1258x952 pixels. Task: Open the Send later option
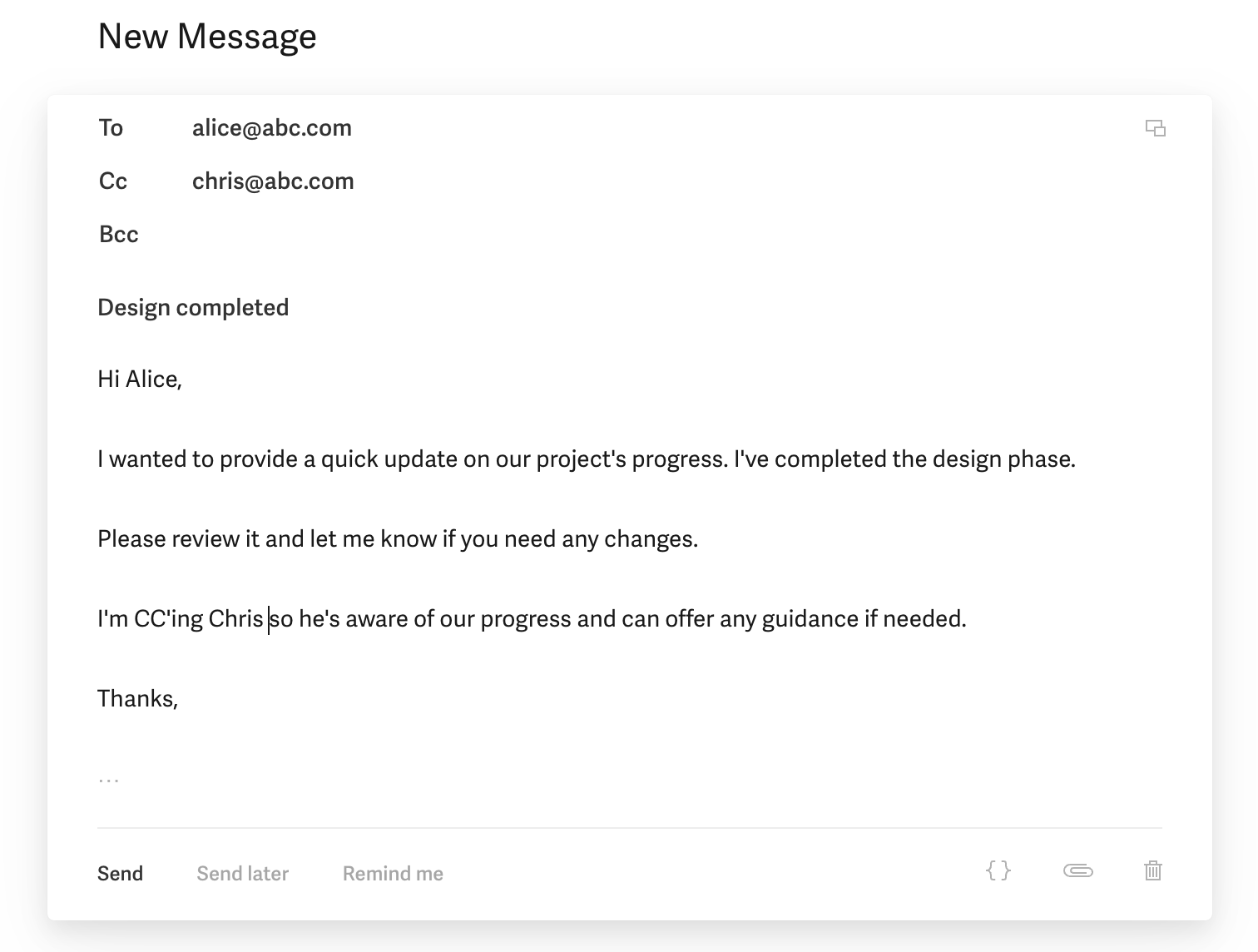point(242,873)
